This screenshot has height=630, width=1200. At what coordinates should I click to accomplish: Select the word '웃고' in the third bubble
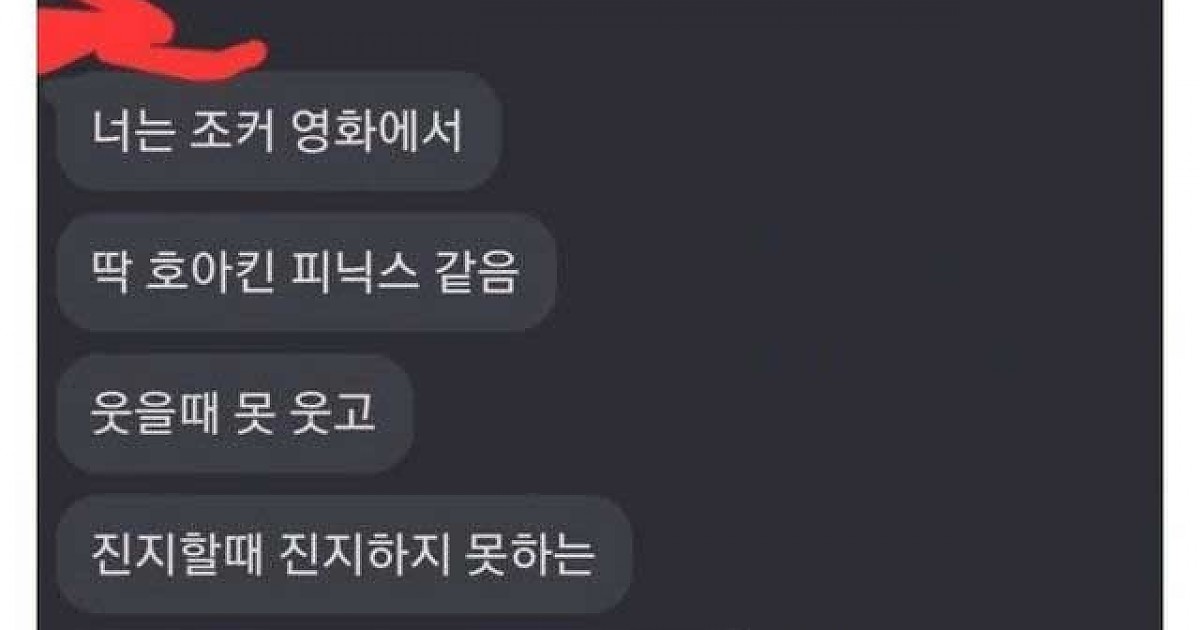(x=334, y=414)
